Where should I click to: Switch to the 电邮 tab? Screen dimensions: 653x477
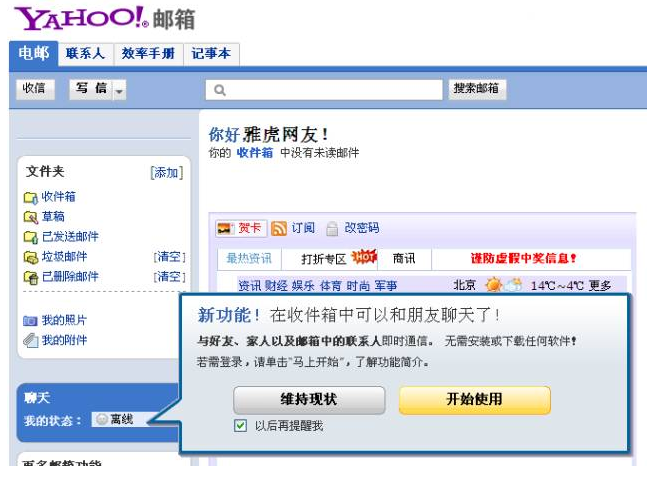click(x=34, y=53)
